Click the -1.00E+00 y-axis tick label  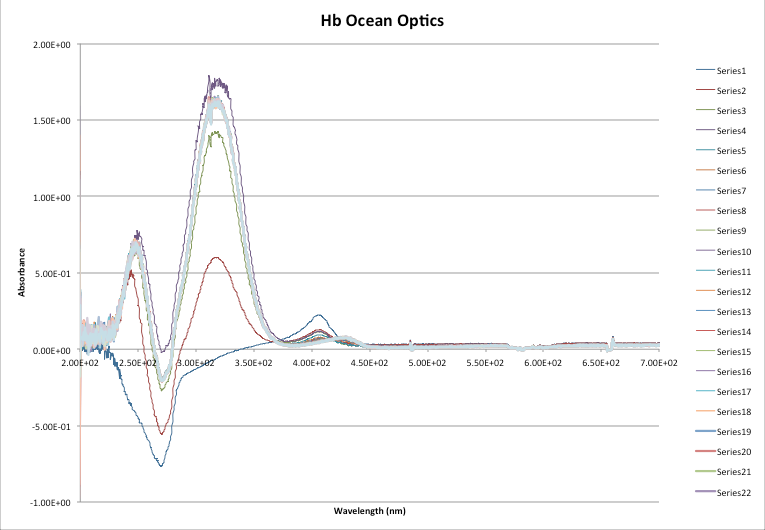click(x=51, y=503)
